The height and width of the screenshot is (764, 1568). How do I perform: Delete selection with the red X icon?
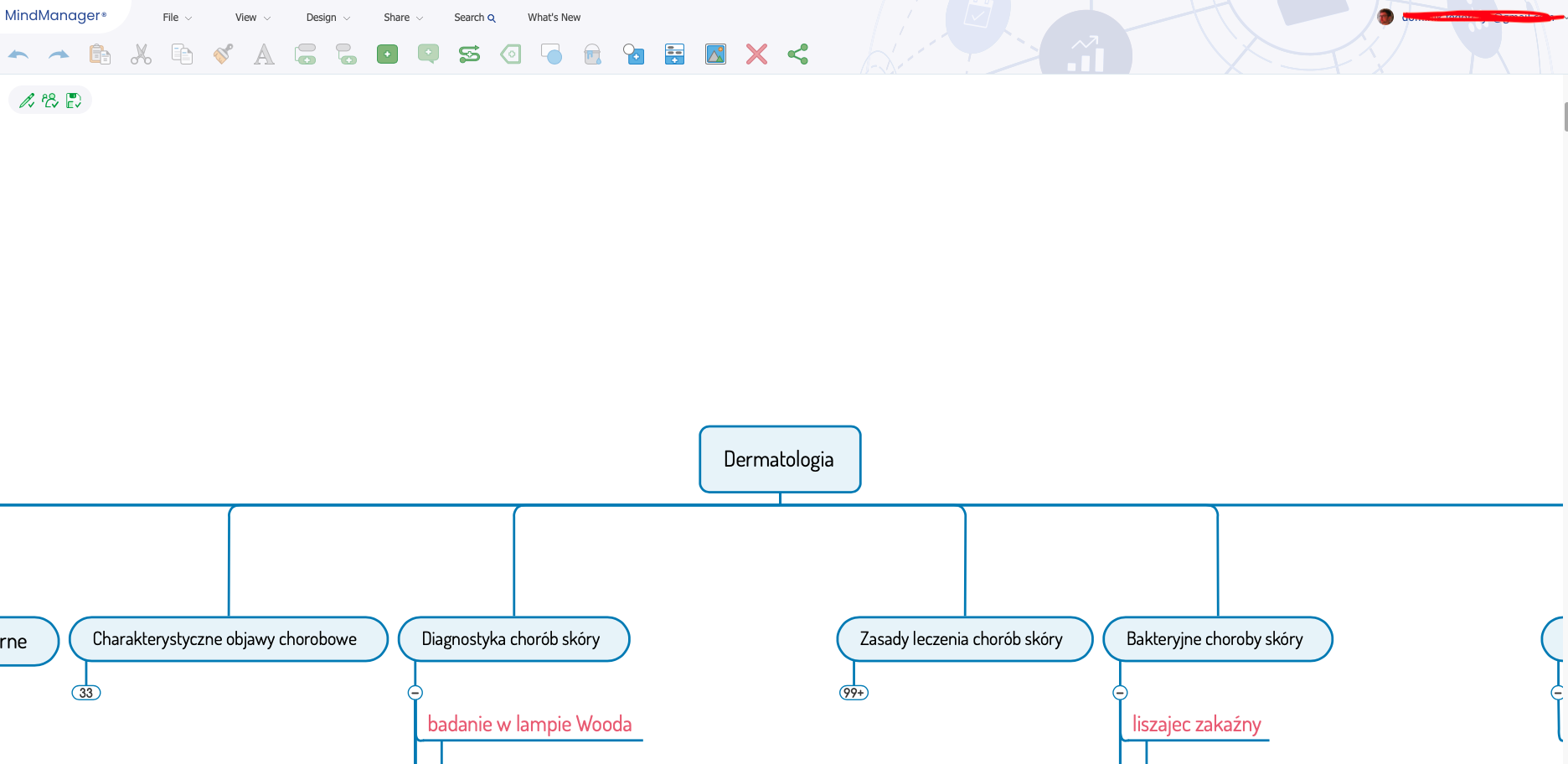pos(756,54)
